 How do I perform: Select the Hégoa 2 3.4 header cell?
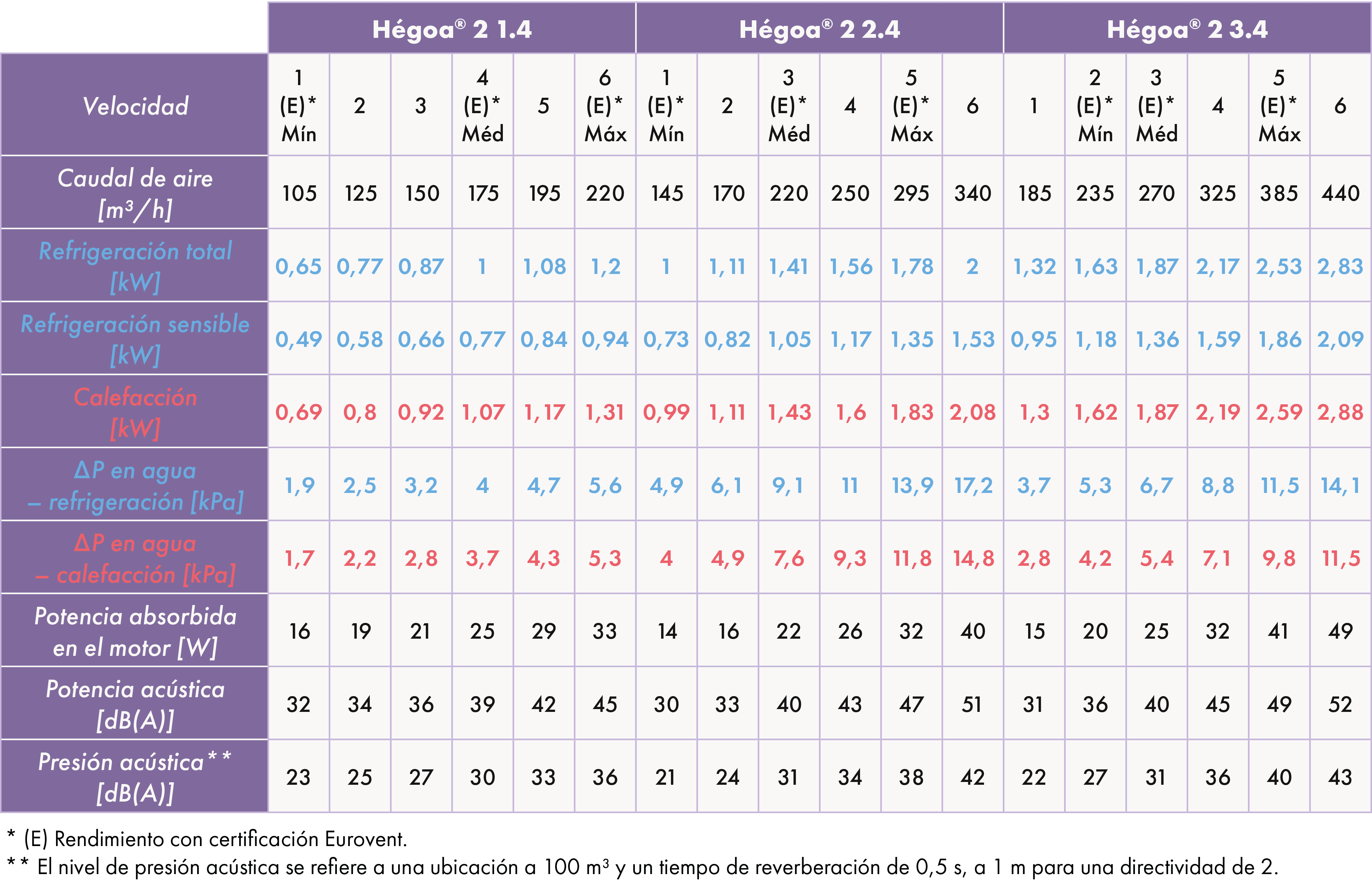[1187, 29]
